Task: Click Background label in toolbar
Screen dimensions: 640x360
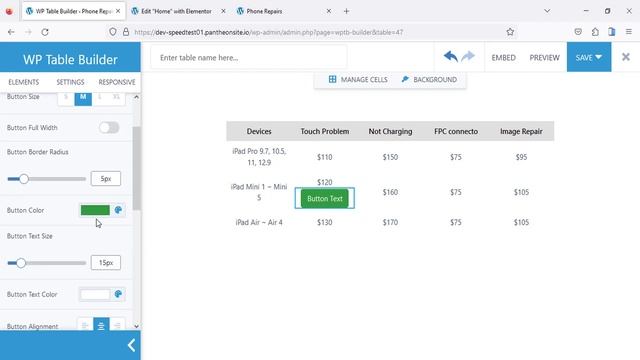Action: click(x=435, y=79)
